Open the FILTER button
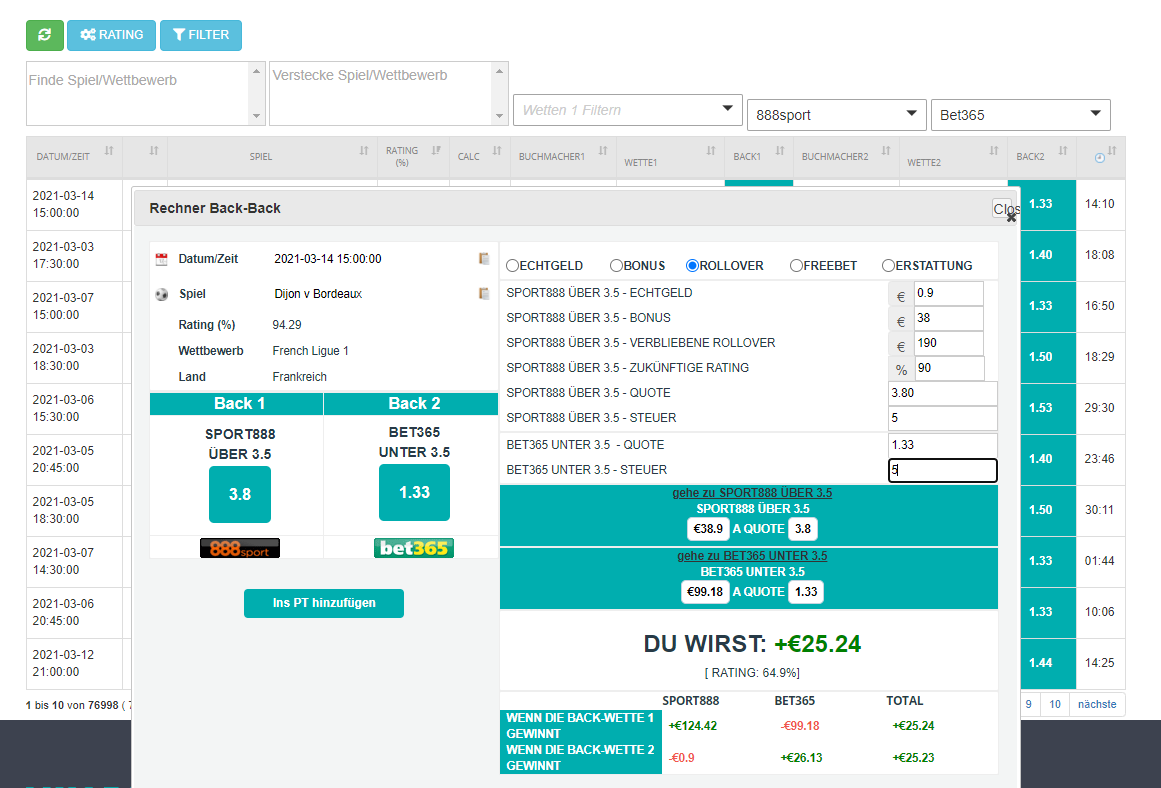Image resolution: width=1161 pixels, height=788 pixels. click(x=201, y=35)
